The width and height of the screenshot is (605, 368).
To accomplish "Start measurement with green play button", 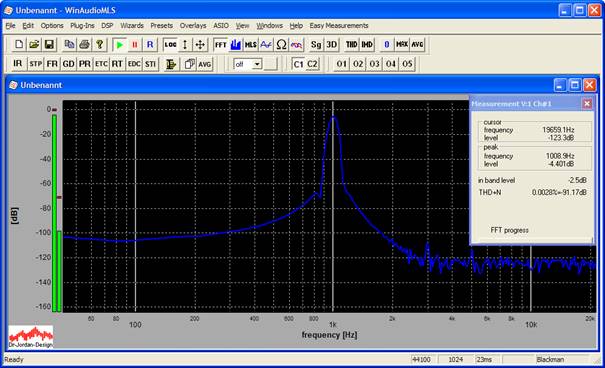I will tap(120, 45).
